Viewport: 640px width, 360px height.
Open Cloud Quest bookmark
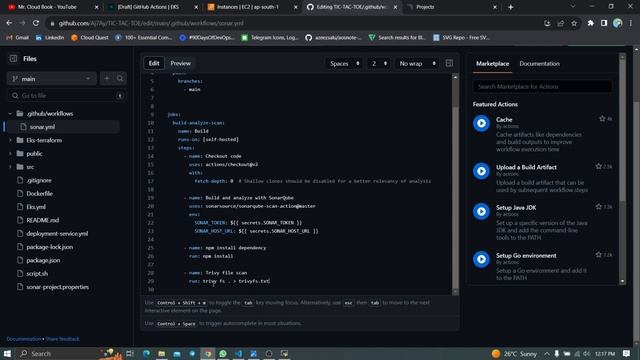(90, 38)
